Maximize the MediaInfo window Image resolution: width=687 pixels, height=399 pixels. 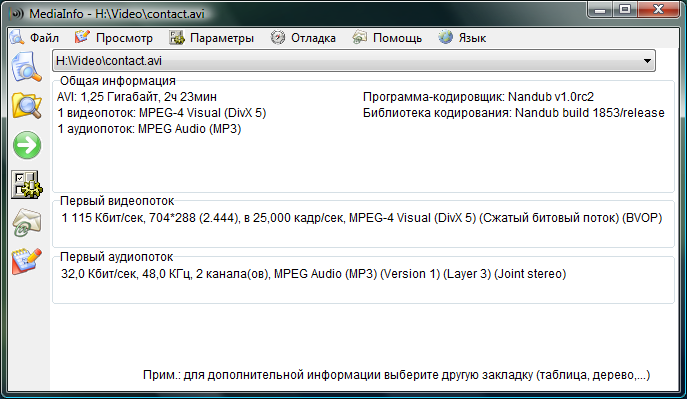click(x=625, y=9)
